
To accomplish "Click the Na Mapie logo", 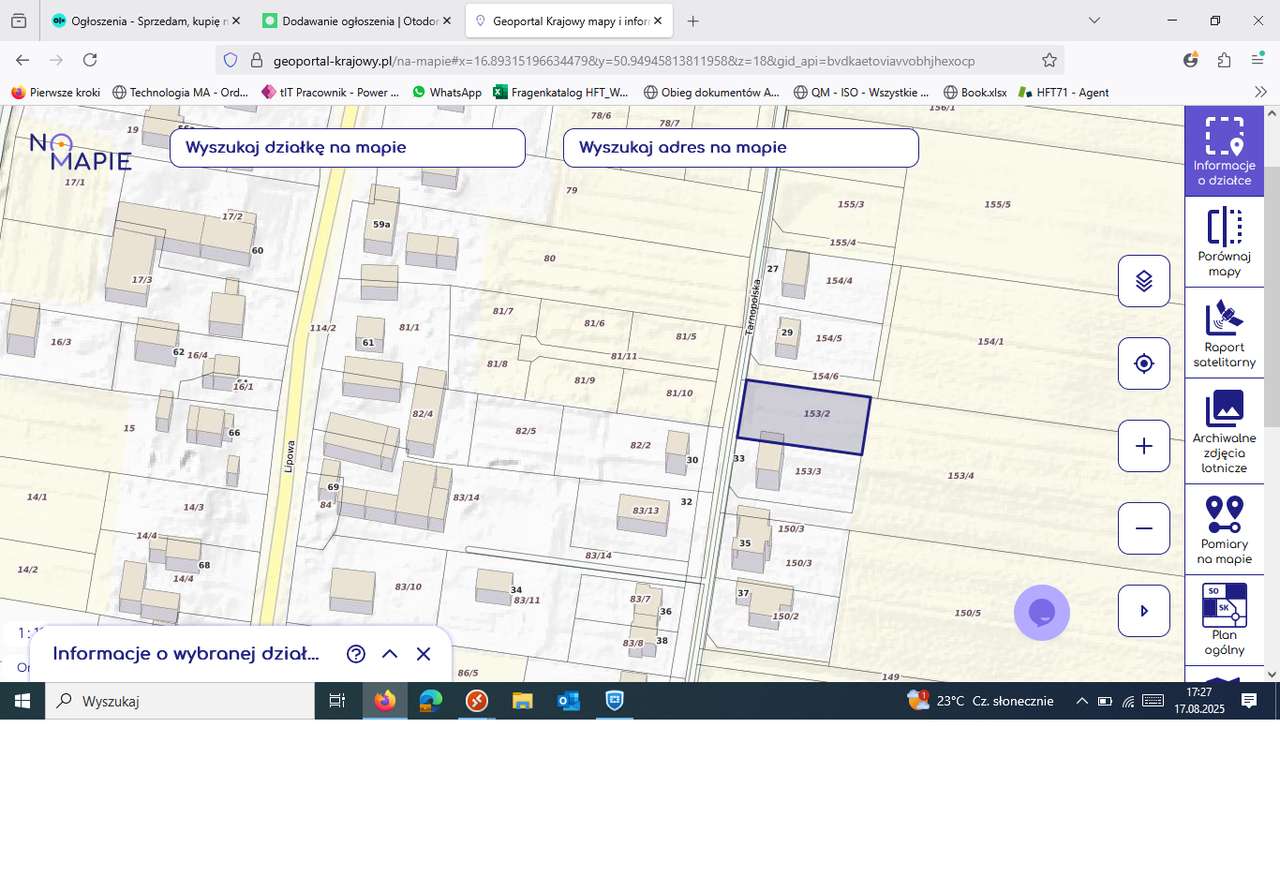I will 80,152.
